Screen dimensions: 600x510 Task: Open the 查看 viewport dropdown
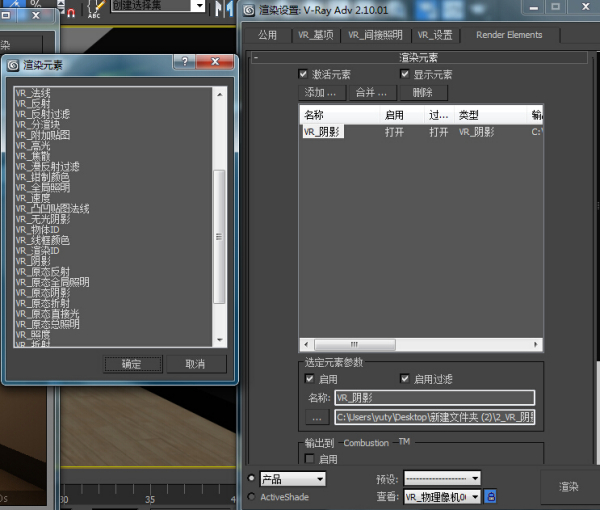click(442, 497)
